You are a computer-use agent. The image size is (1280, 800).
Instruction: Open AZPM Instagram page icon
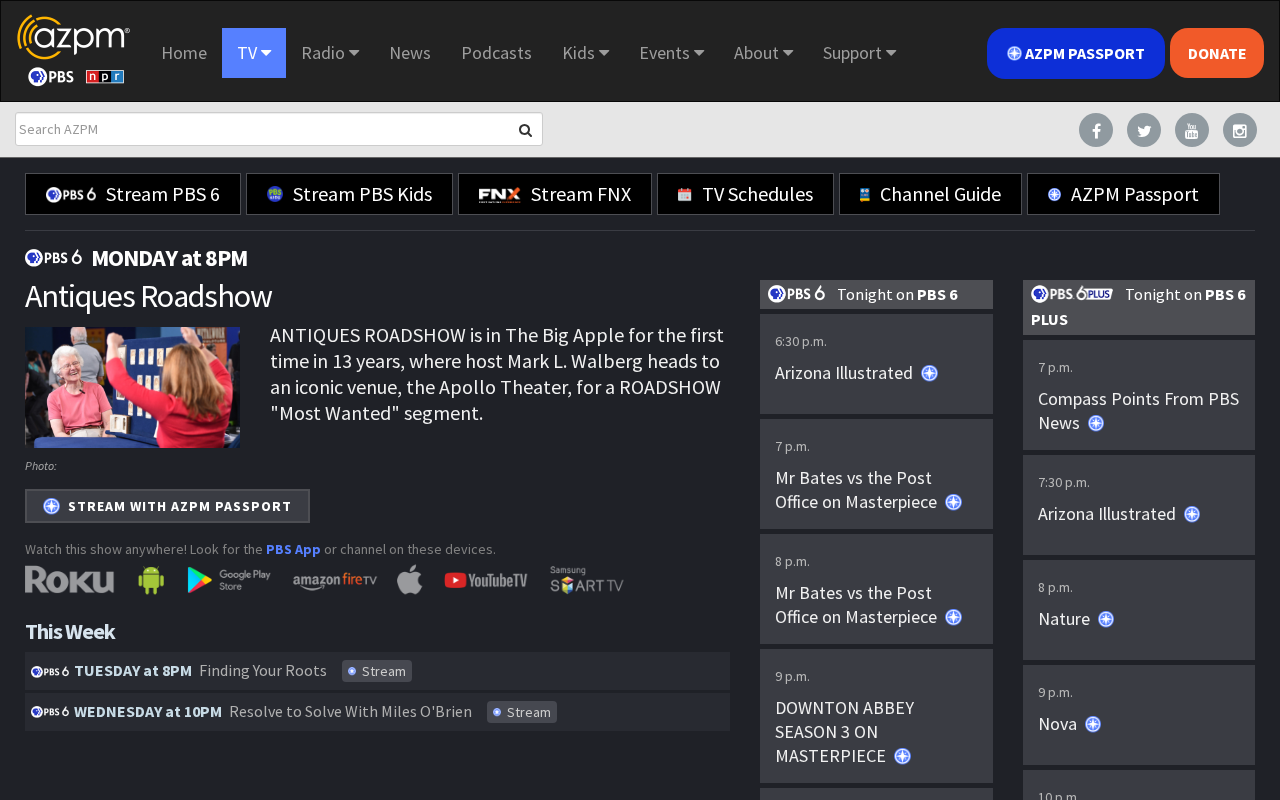1240,130
